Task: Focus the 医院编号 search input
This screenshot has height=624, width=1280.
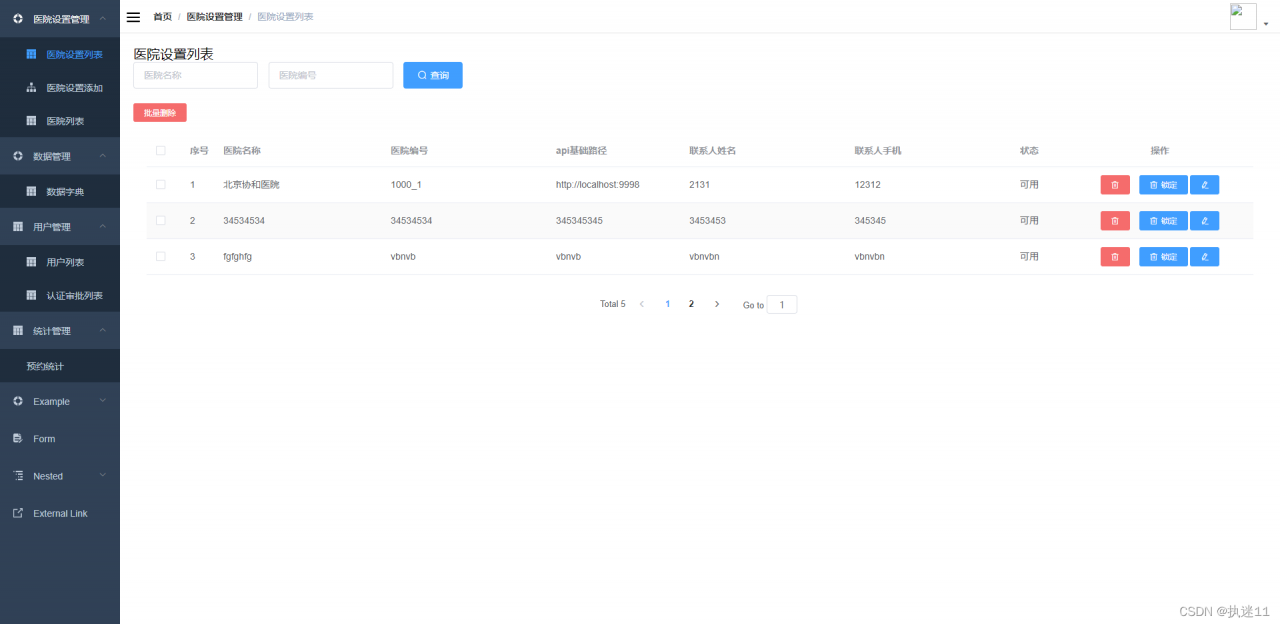Action: [330, 75]
